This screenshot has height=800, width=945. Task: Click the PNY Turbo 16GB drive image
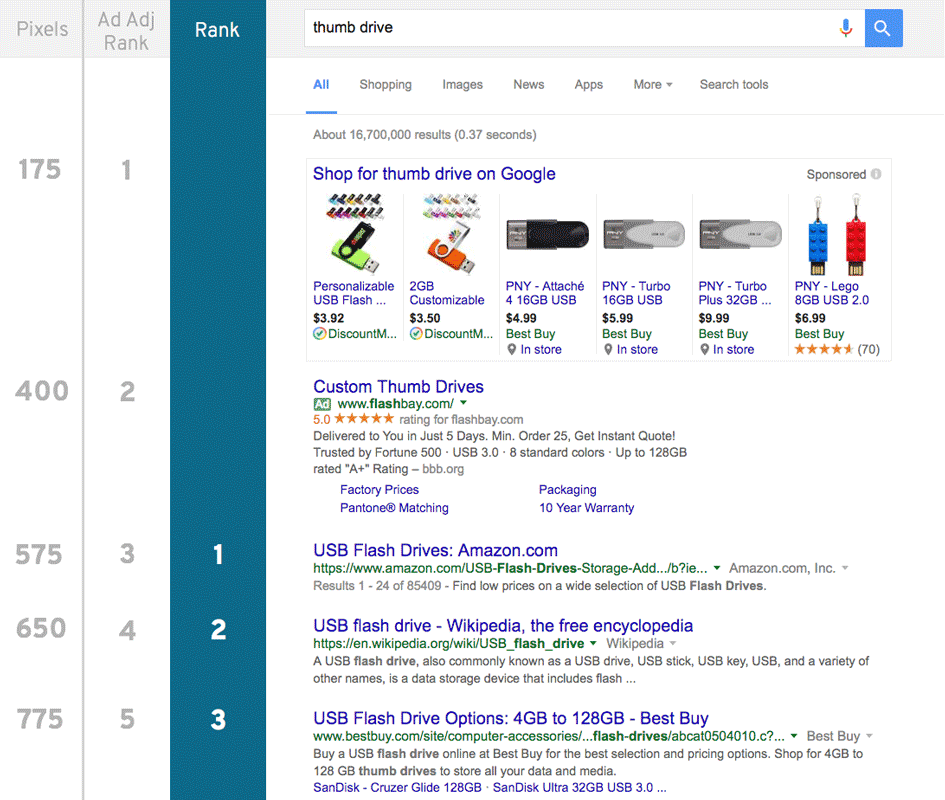[x=644, y=235]
